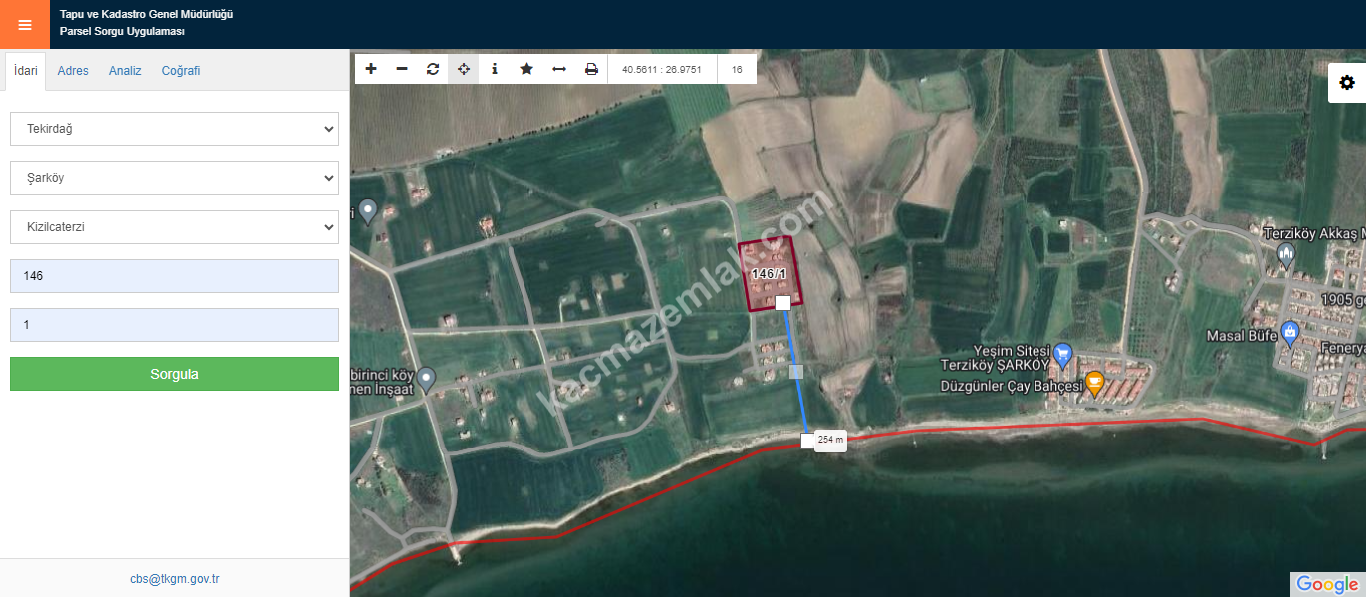Viewport: 1366px width, 597px height.
Task: Click the refresh map icon
Action: [x=433, y=69]
